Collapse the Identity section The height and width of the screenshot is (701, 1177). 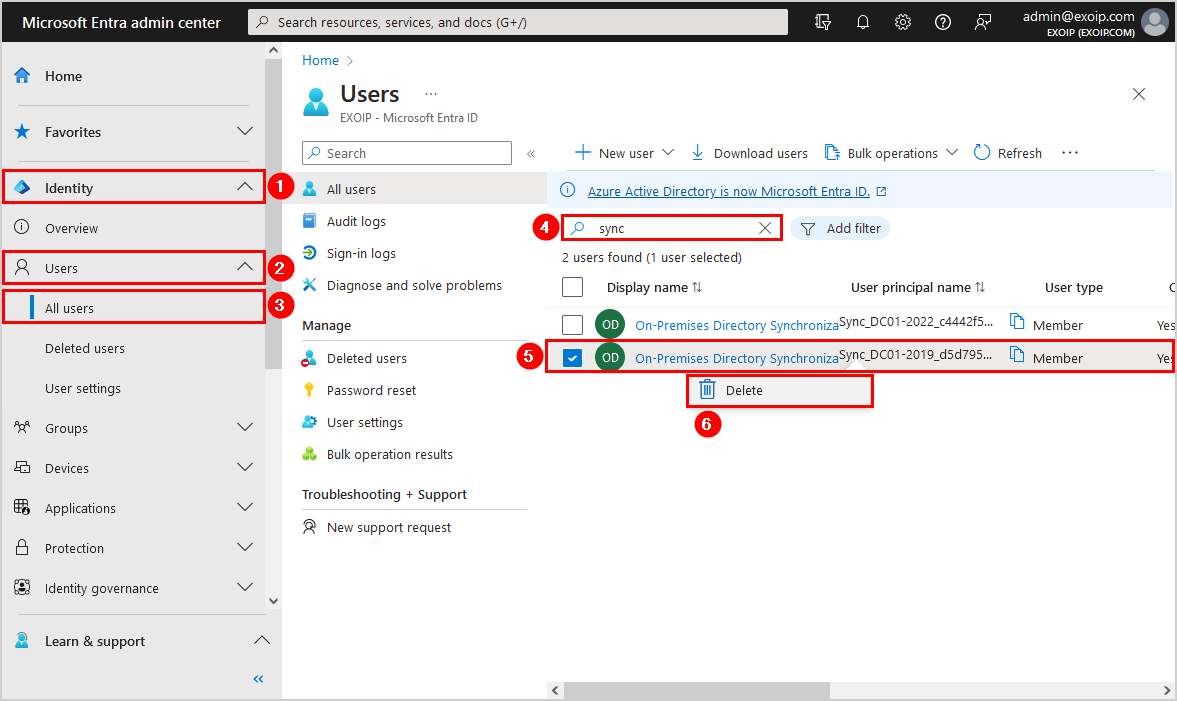(245, 187)
